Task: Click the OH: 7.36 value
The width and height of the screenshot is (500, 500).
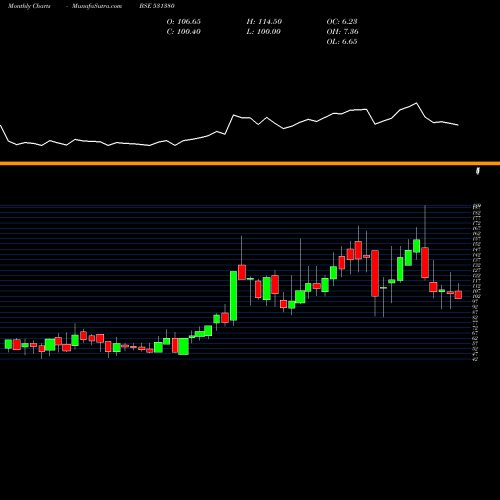Action: coord(343,32)
